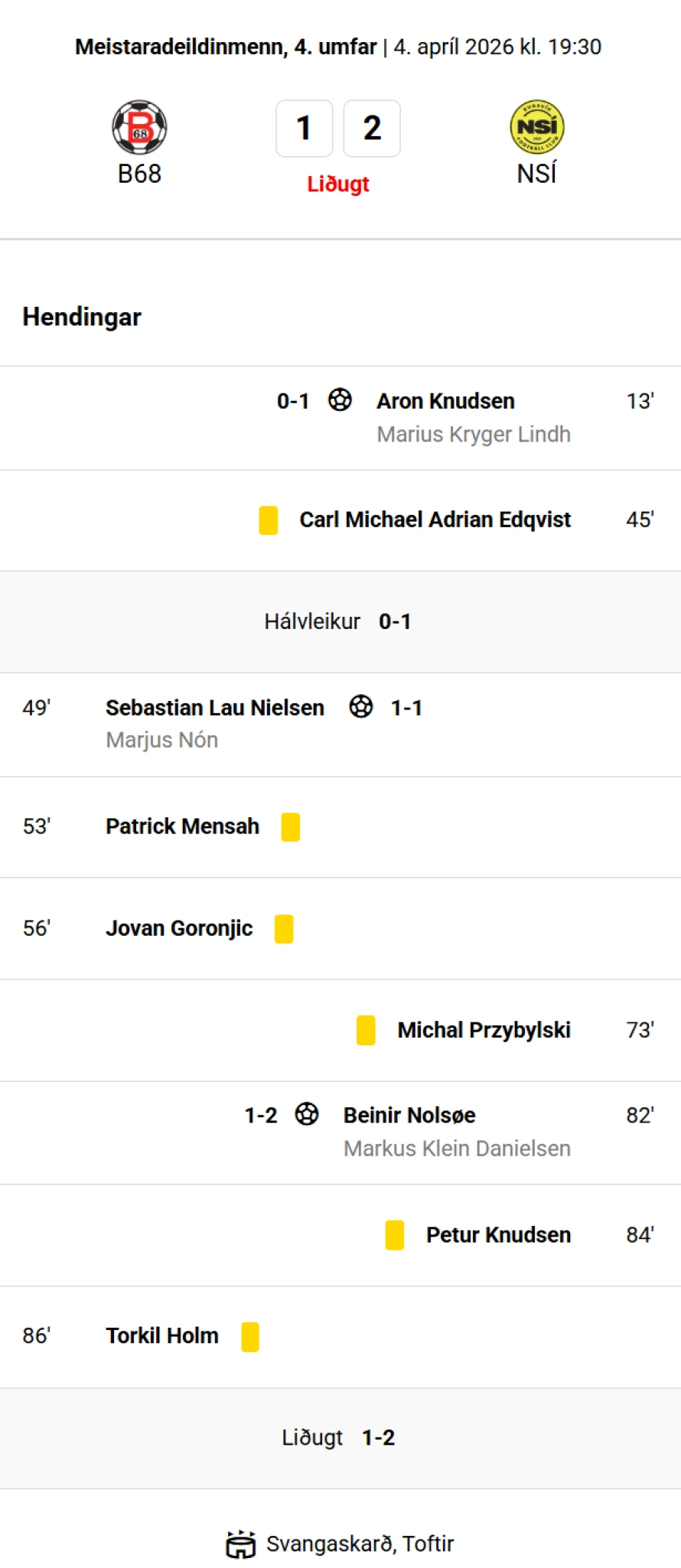Viewport: 681px width, 1568px height.
Task: Click the B68 team name
Action: [x=139, y=174]
